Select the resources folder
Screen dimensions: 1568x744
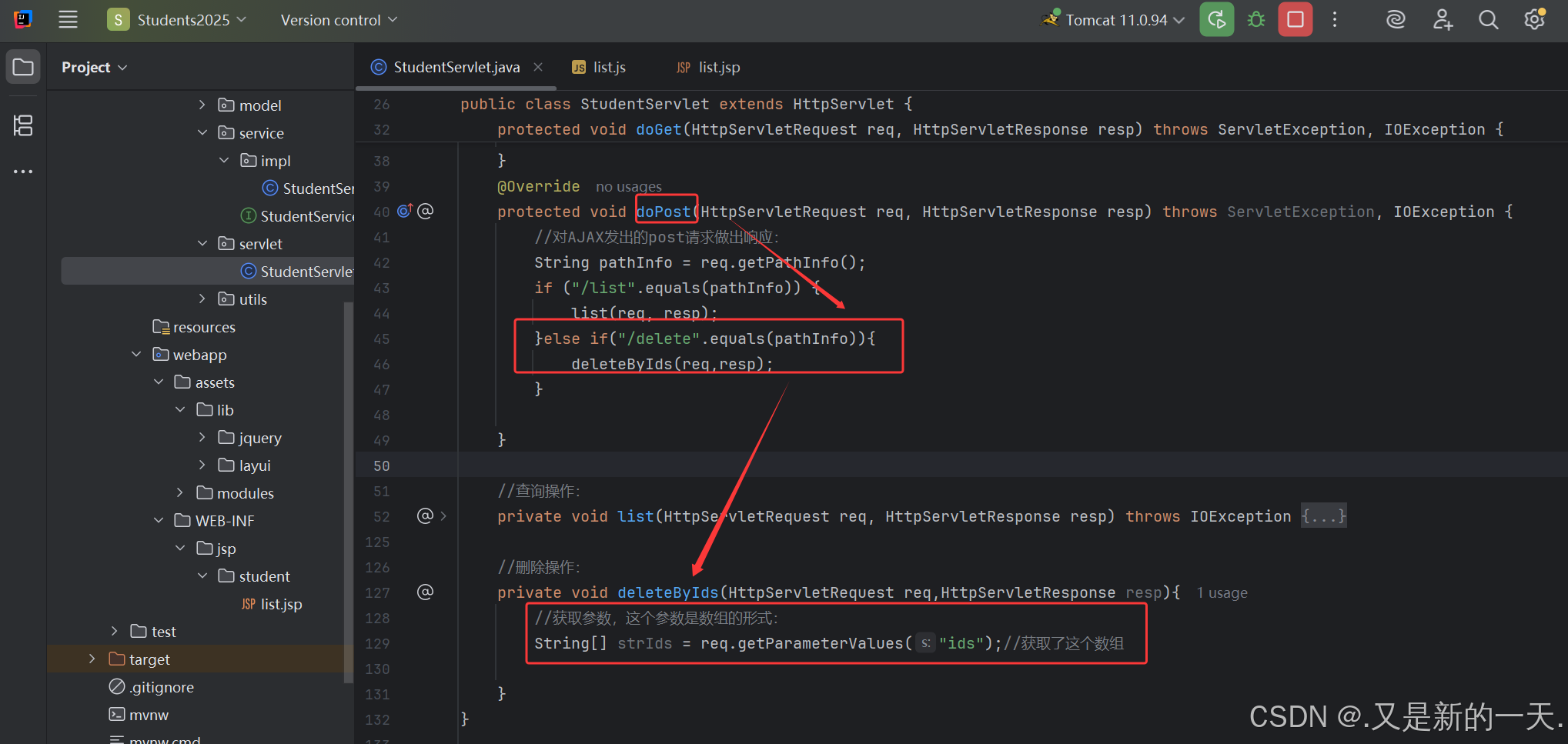(x=194, y=326)
